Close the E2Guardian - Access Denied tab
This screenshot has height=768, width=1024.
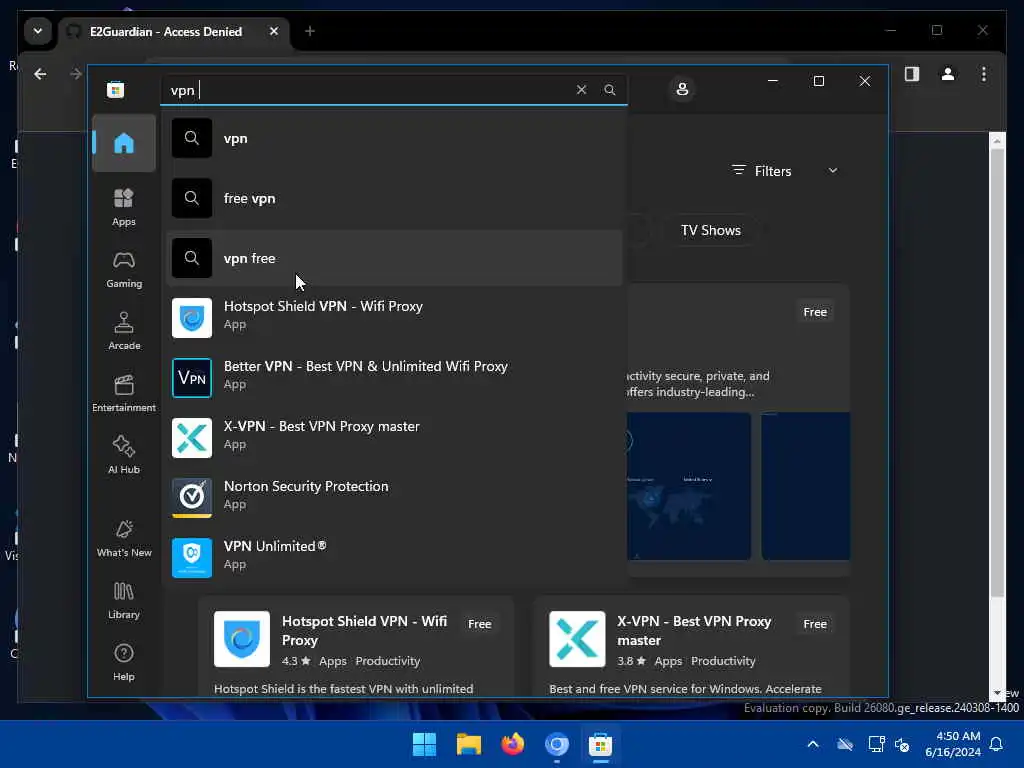pyautogui.click(x=274, y=31)
